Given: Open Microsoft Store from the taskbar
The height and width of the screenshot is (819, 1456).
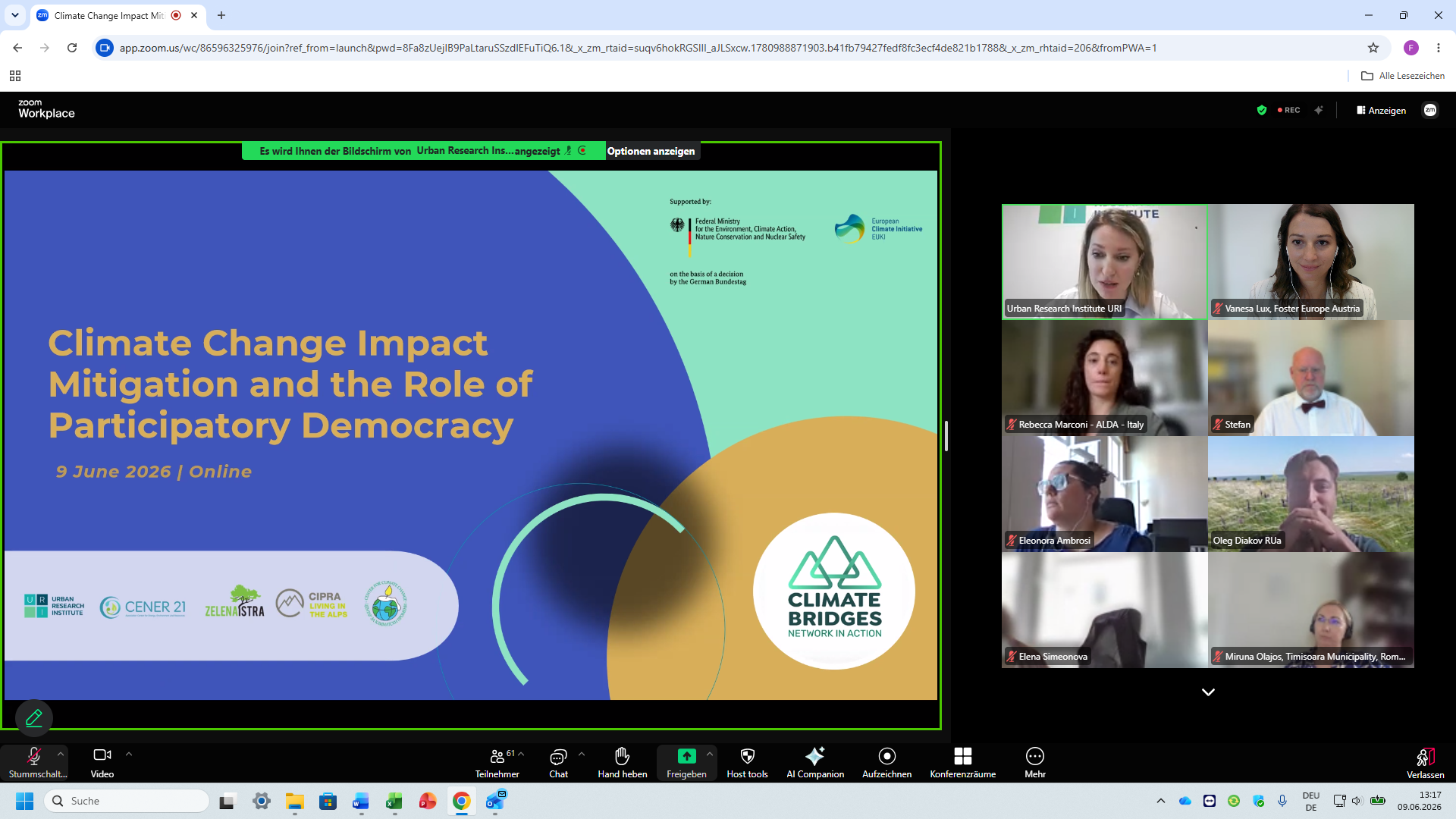Looking at the screenshot, I should point(328,801).
